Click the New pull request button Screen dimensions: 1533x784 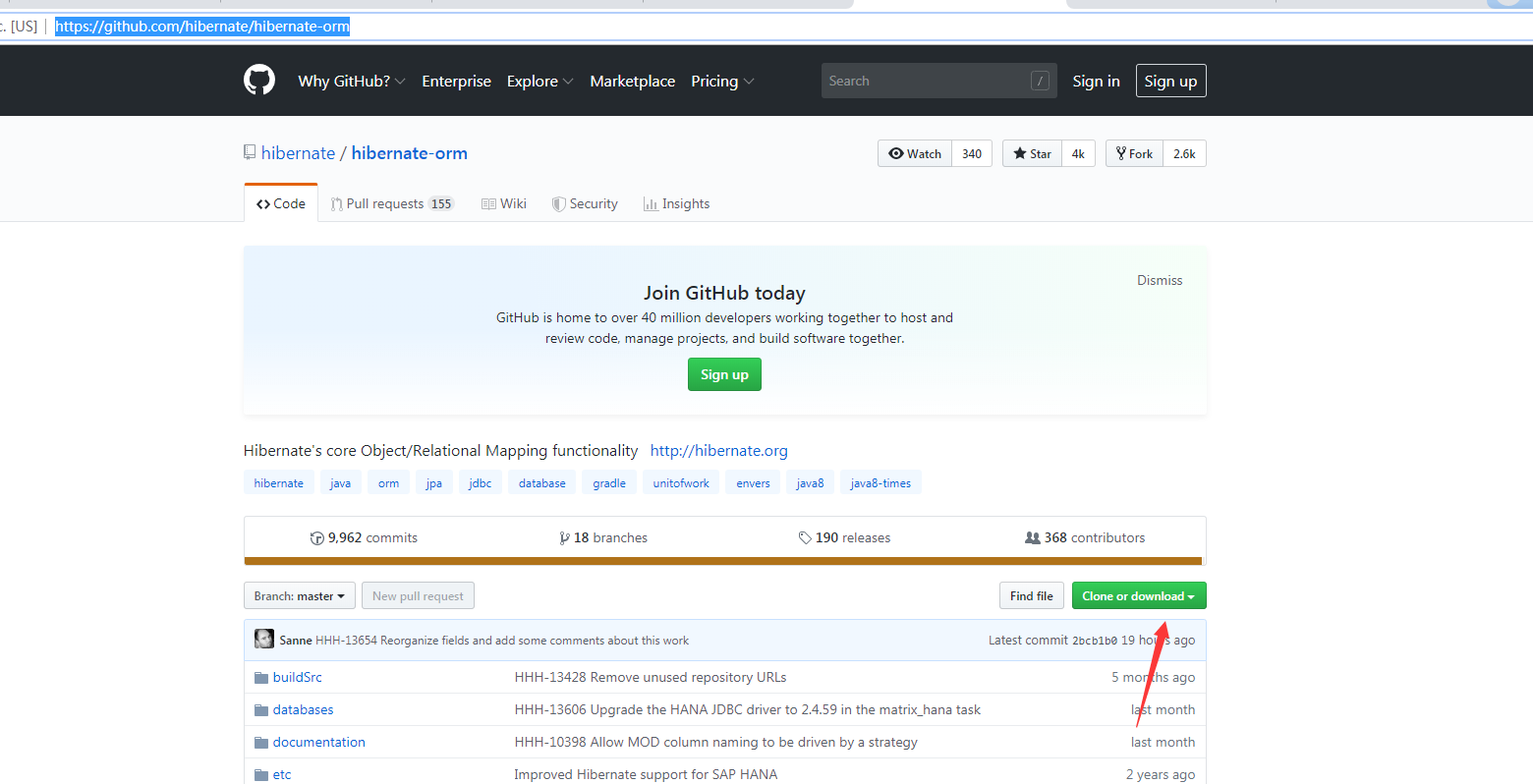(418, 596)
